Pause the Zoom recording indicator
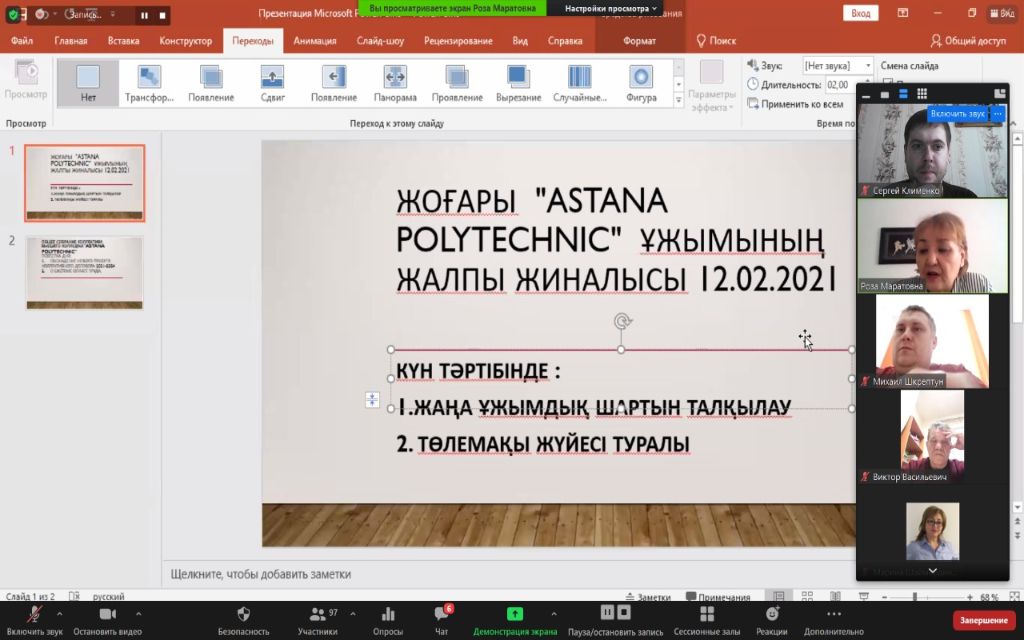1024x640 pixels. coord(144,15)
